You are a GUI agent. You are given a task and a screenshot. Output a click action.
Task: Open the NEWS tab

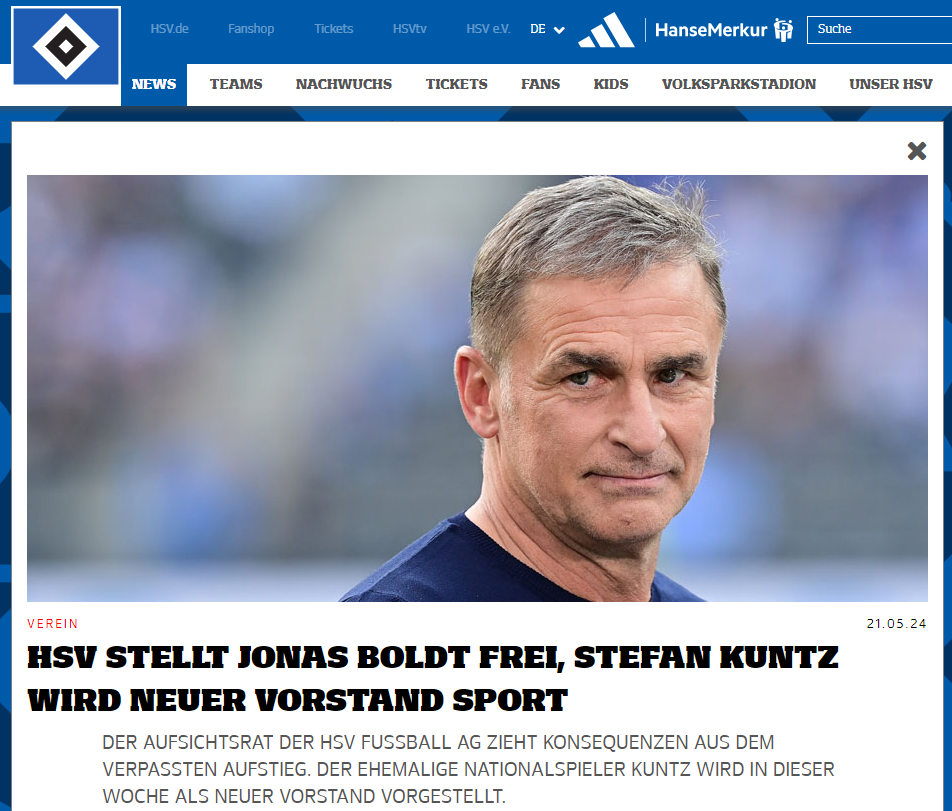click(154, 84)
